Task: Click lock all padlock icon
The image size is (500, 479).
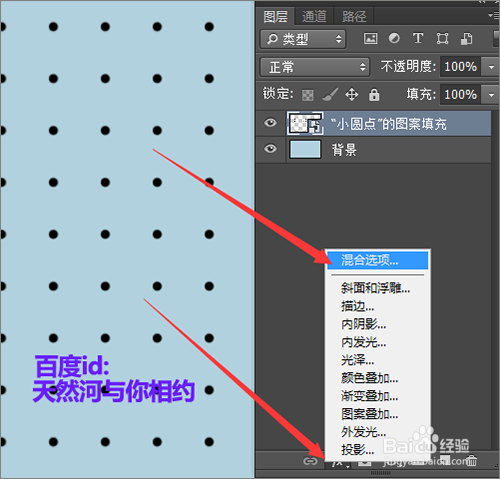Action: point(374,94)
